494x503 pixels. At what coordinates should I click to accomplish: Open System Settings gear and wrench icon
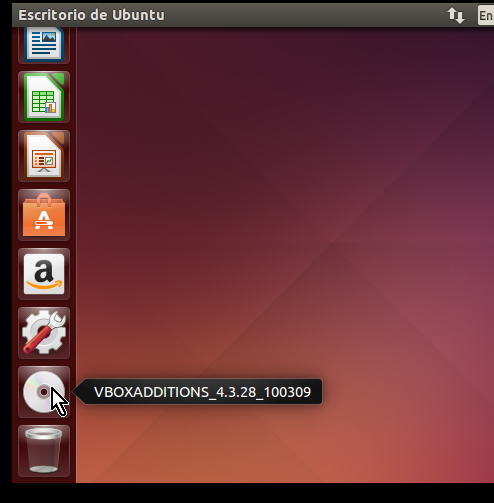[44, 333]
